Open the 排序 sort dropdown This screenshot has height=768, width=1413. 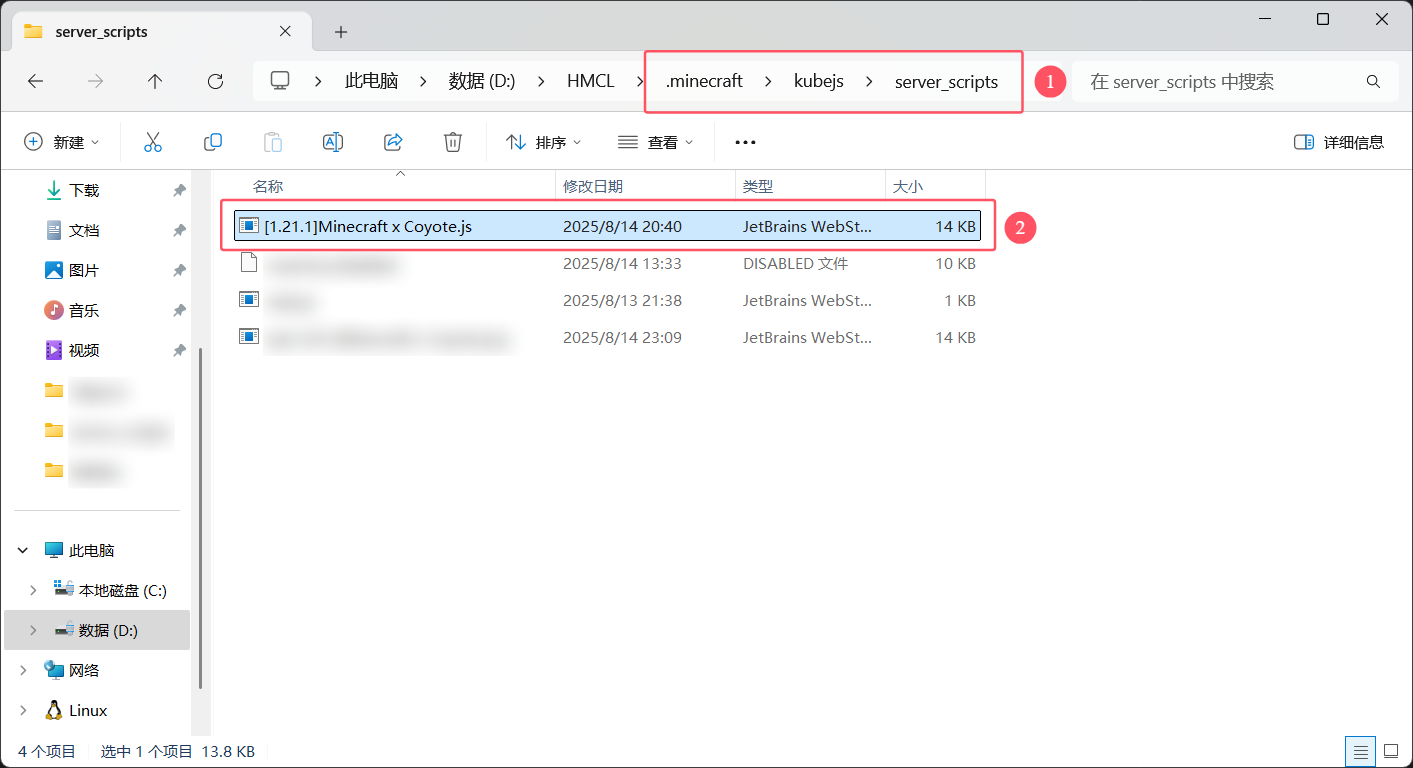pyautogui.click(x=544, y=142)
